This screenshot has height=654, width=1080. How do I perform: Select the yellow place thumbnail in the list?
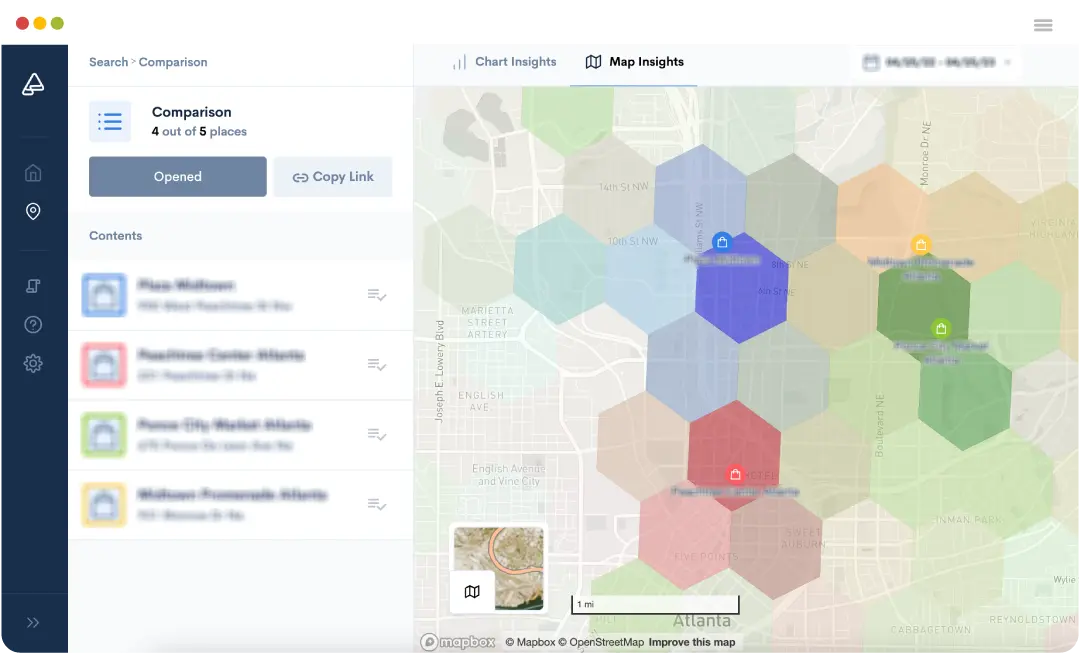(x=104, y=505)
